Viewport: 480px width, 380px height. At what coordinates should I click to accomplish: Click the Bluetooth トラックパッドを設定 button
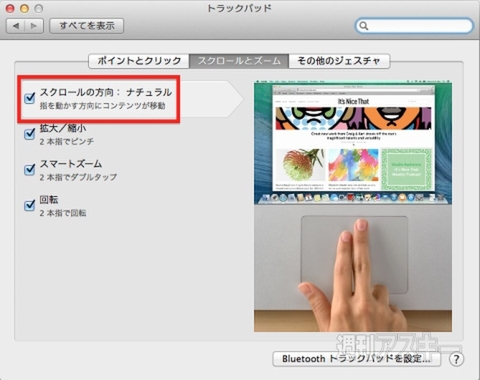pos(356,359)
